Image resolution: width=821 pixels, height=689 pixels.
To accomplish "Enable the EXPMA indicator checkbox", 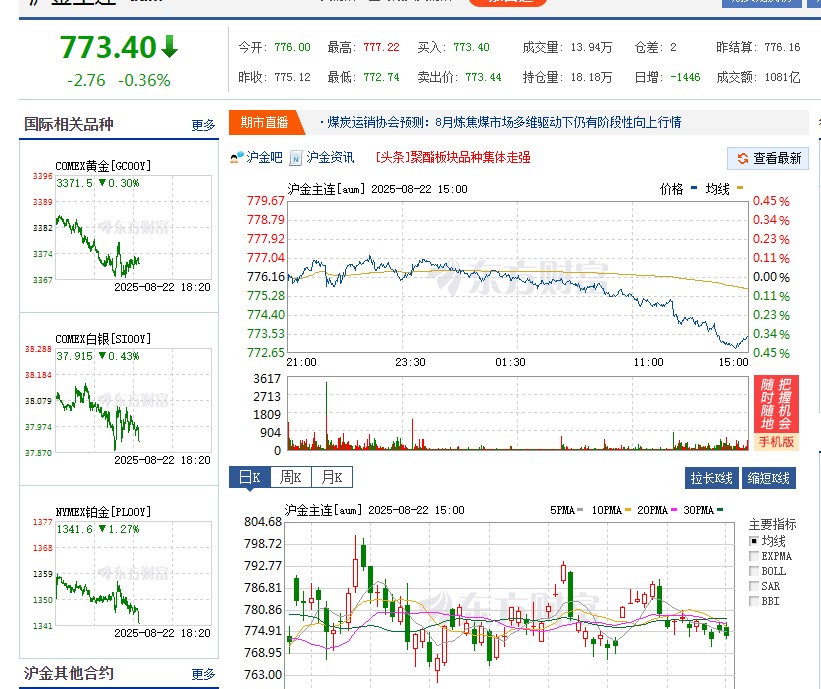I will (752, 557).
